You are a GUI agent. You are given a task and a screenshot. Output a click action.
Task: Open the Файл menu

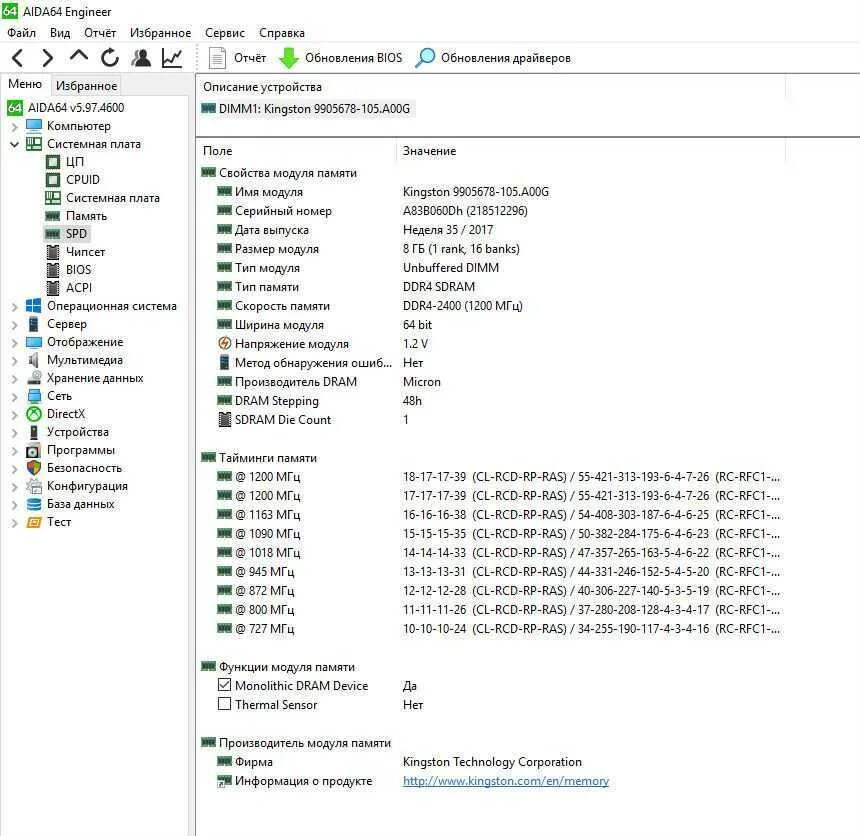(21, 33)
